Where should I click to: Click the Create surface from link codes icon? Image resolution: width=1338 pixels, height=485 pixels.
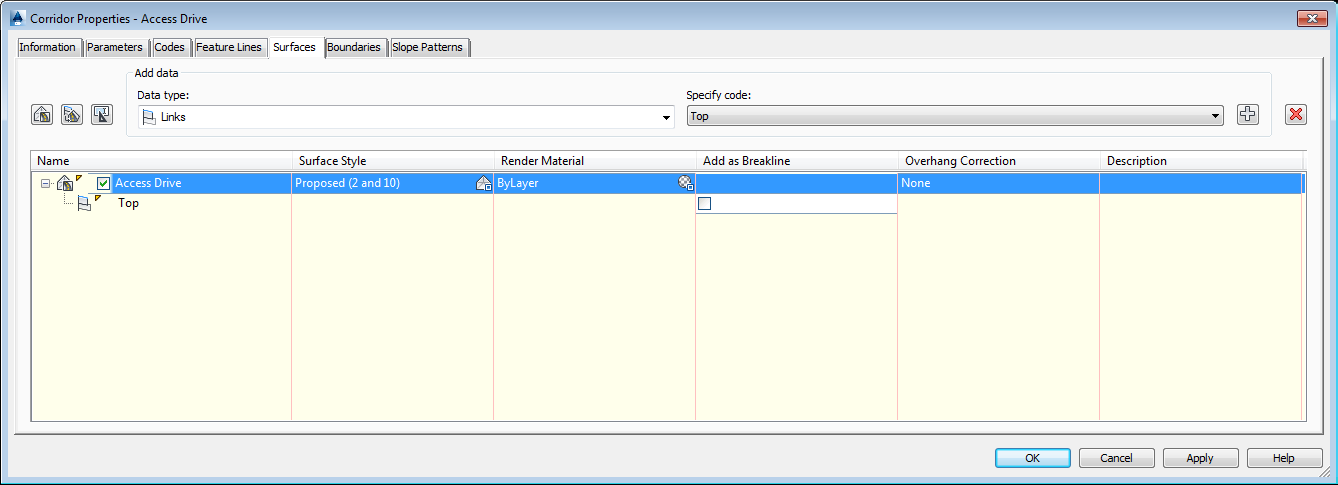[x=72, y=114]
